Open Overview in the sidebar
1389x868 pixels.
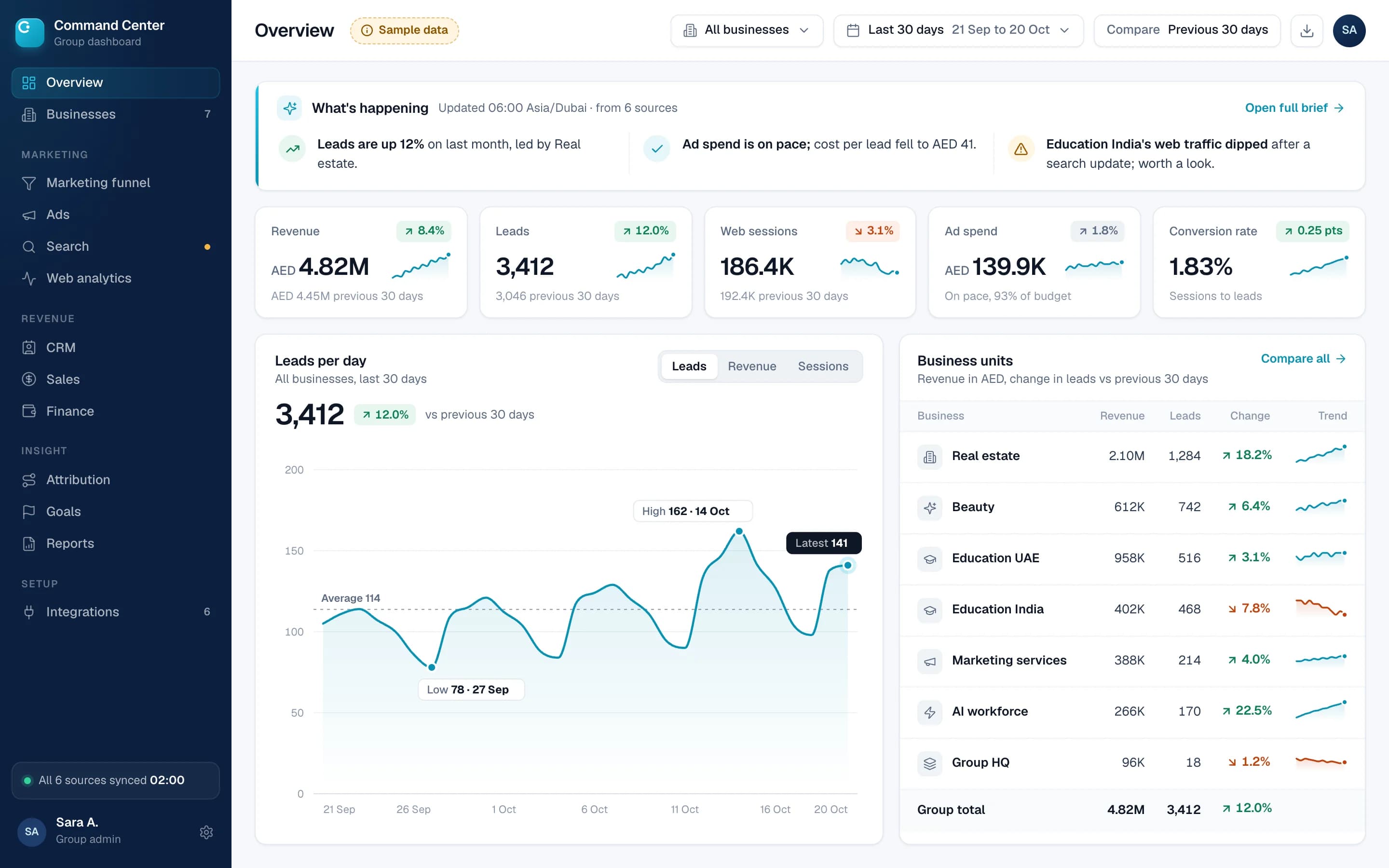pyautogui.click(x=115, y=82)
